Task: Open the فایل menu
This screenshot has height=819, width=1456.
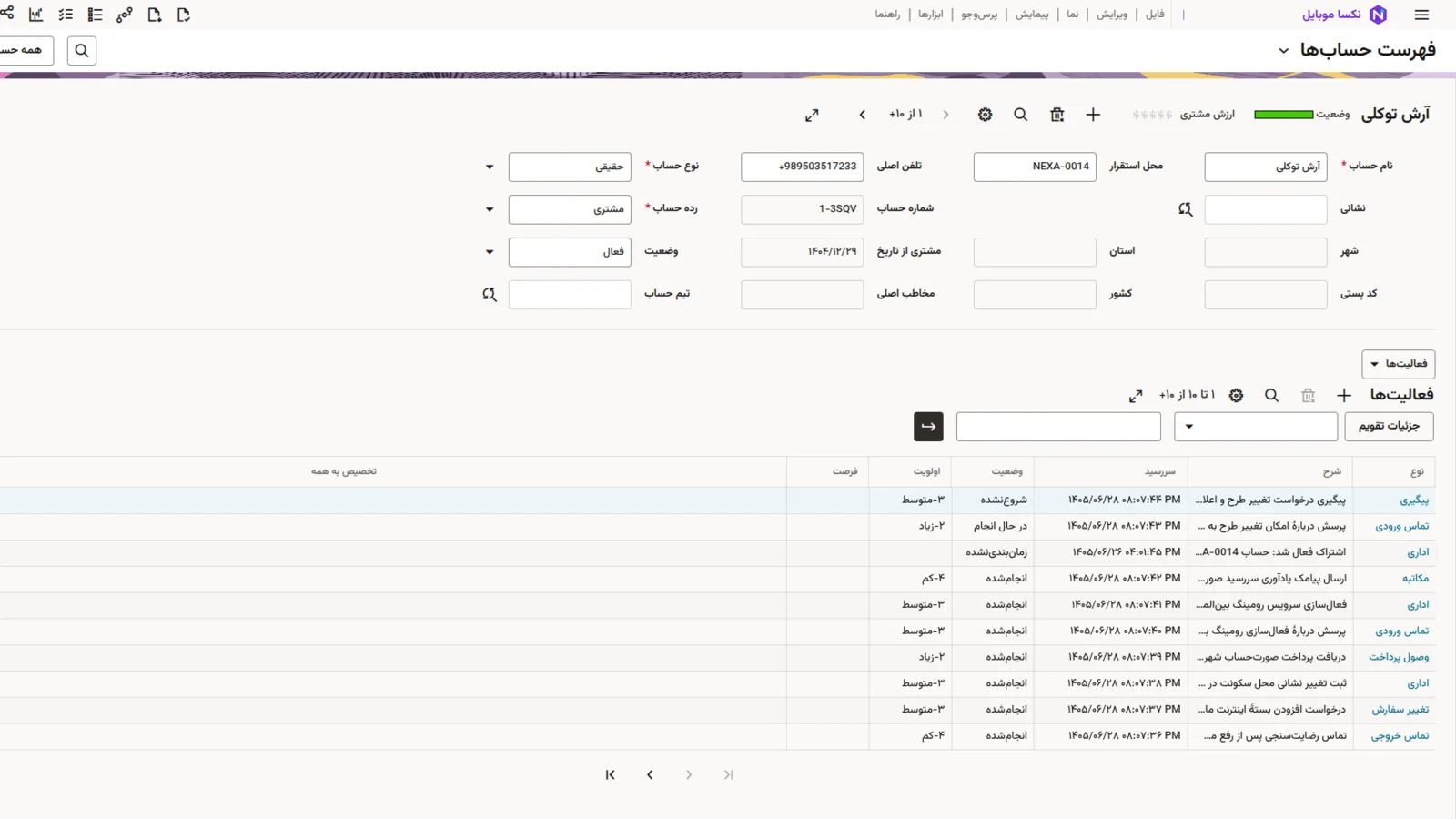Action: coord(1155,15)
